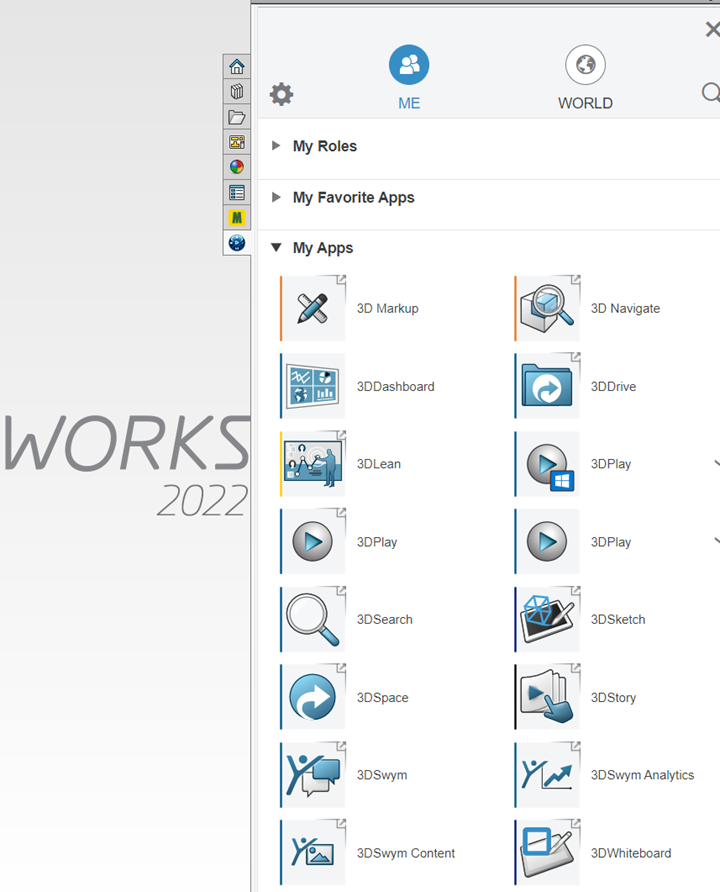720x892 pixels.
Task: Click the "3DSearch" label
Action: (385, 620)
